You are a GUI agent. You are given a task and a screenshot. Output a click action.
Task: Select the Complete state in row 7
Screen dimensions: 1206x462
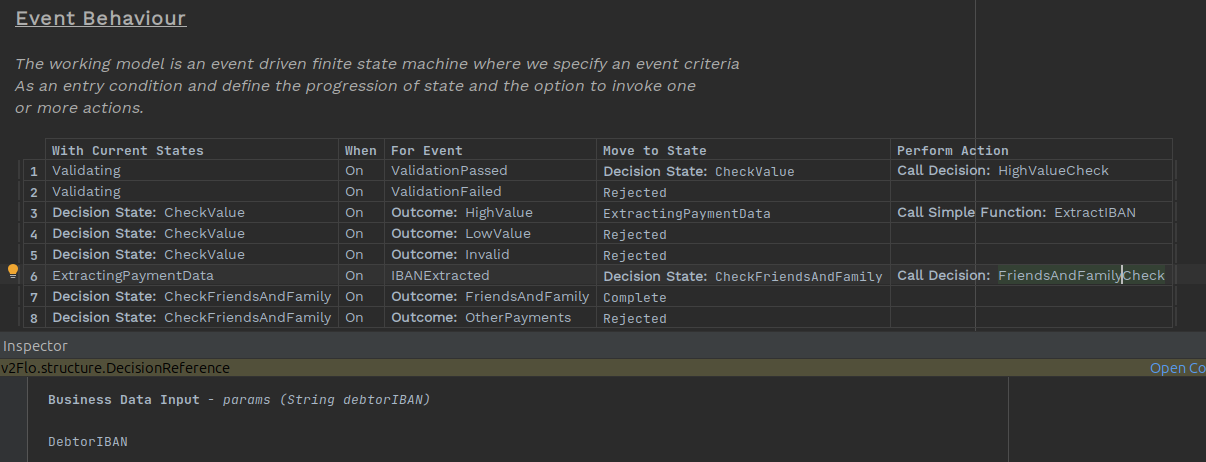(634, 298)
